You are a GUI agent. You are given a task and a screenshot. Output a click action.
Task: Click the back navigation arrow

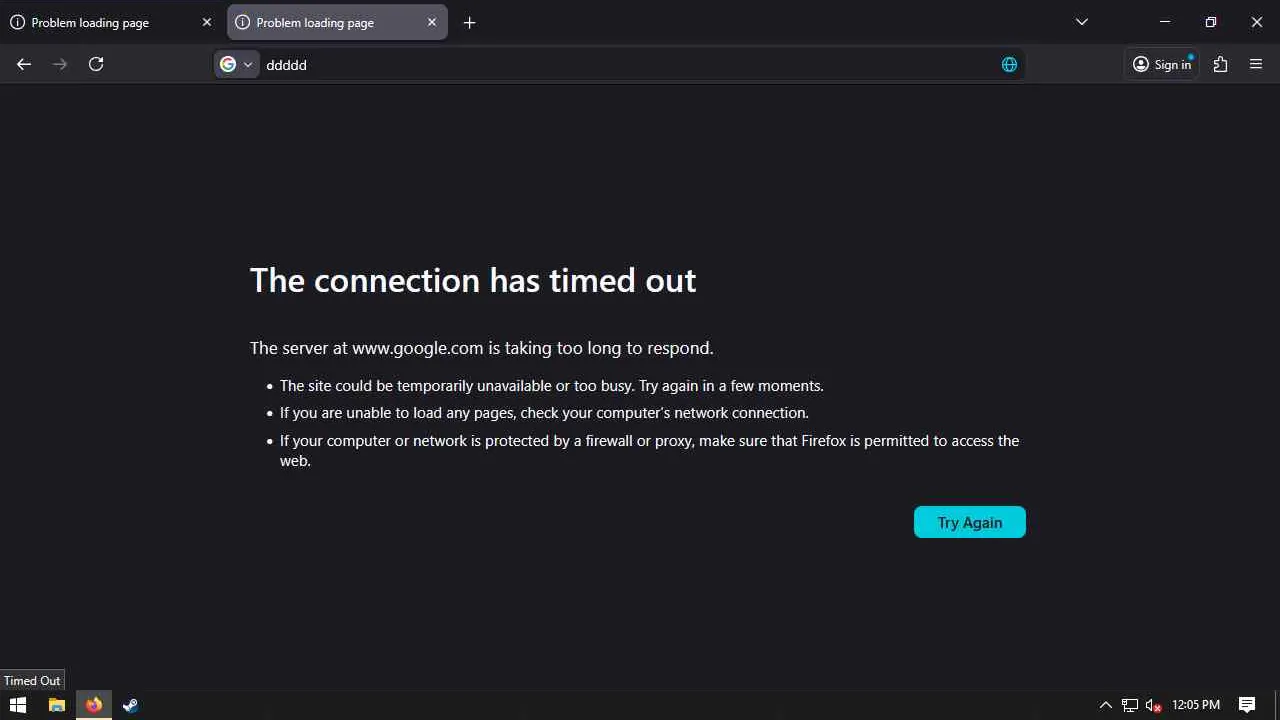pos(24,64)
